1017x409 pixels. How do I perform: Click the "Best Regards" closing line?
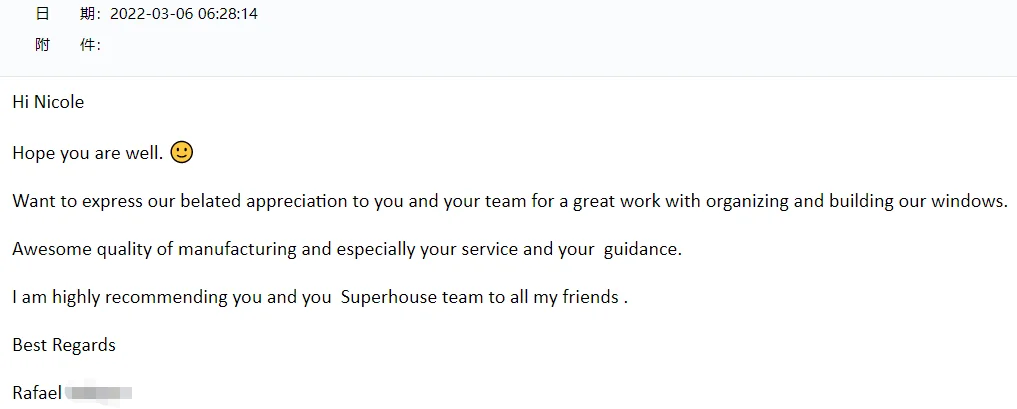[64, 345]
